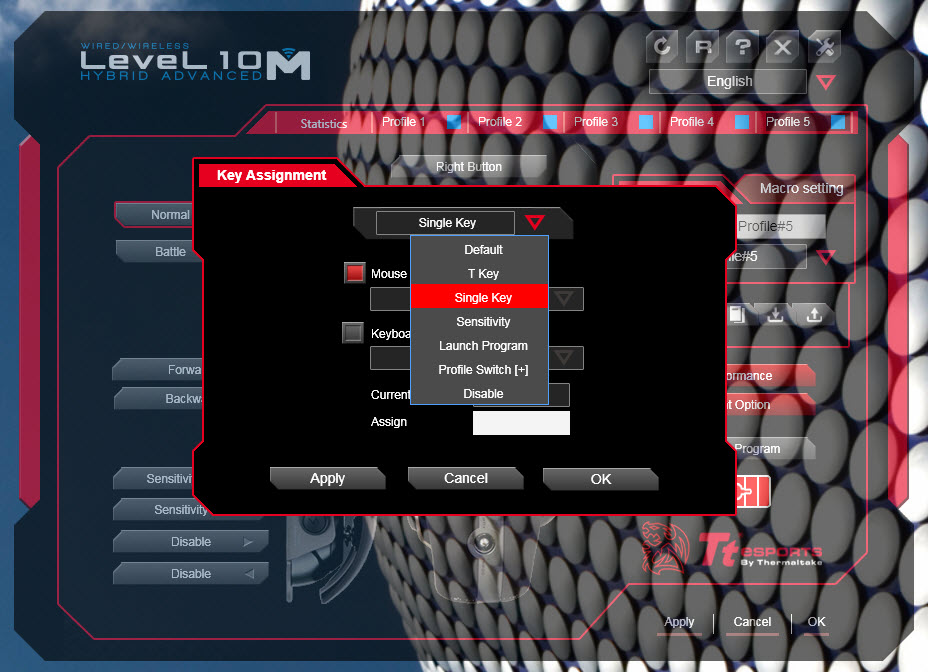Click the Disable button with right-pointing arrow

tap(191, 542)
